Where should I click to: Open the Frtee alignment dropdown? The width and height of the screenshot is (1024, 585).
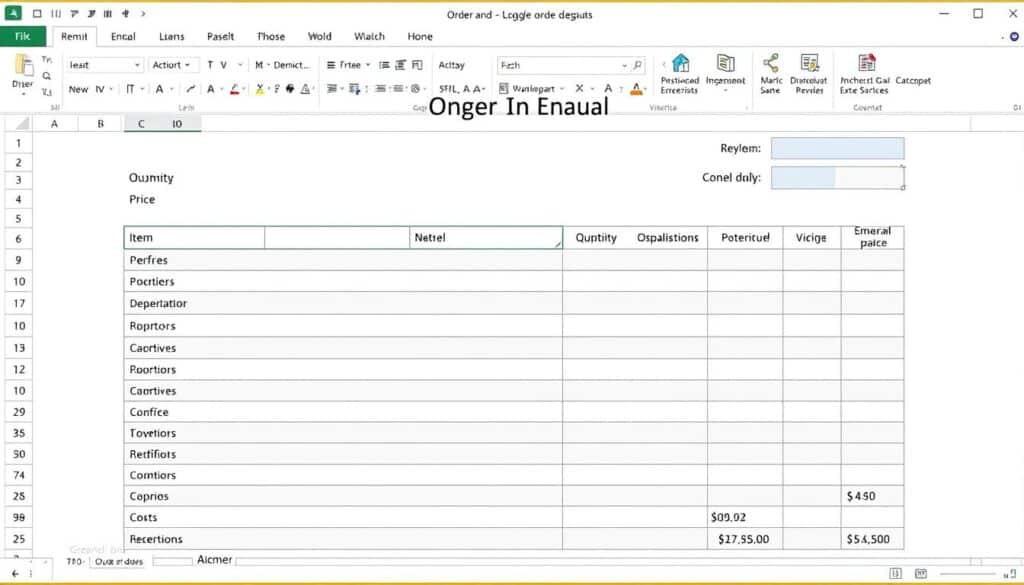point(348,65)
